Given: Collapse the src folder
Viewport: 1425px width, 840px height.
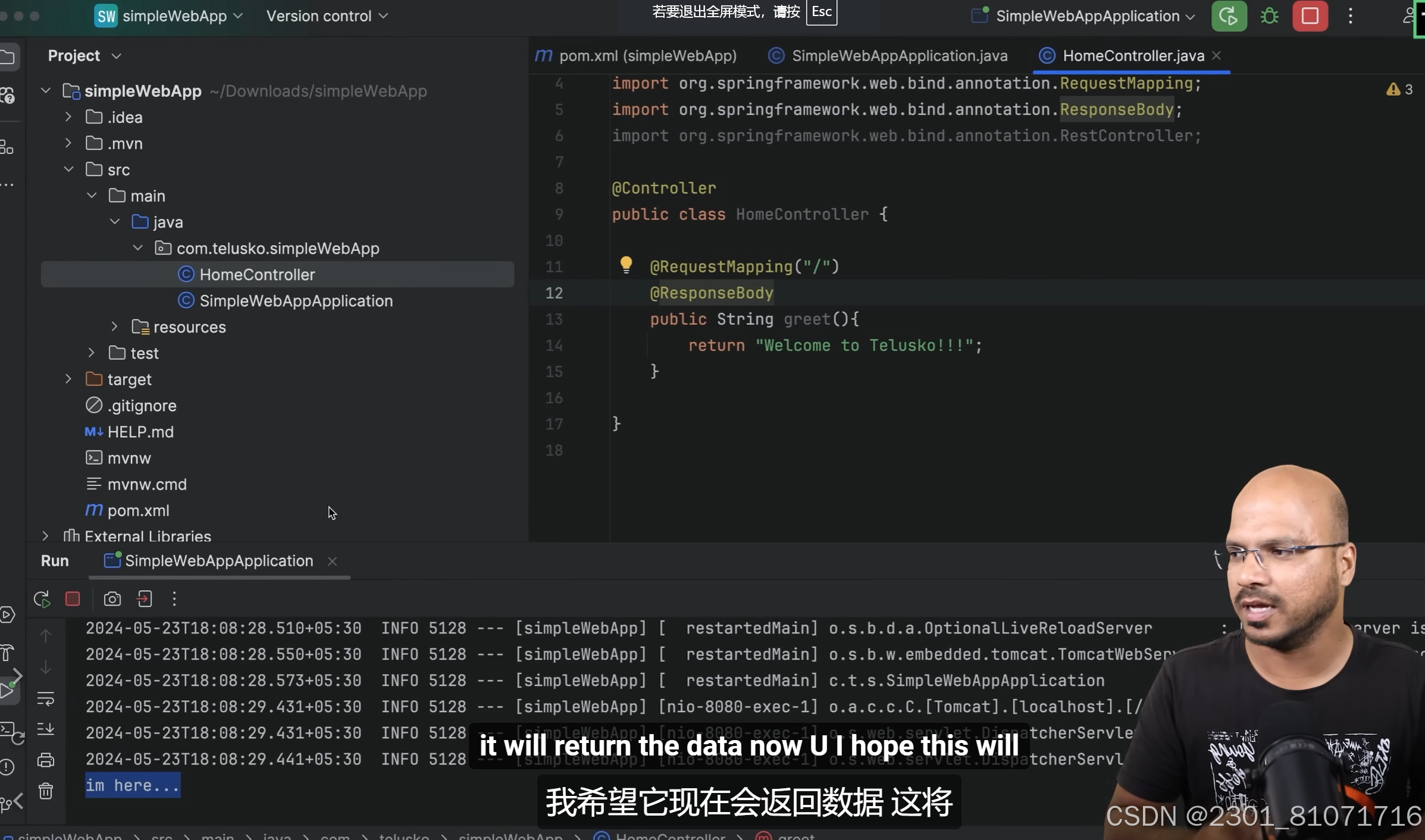Looking at the screenshot, I should [68, 170].
